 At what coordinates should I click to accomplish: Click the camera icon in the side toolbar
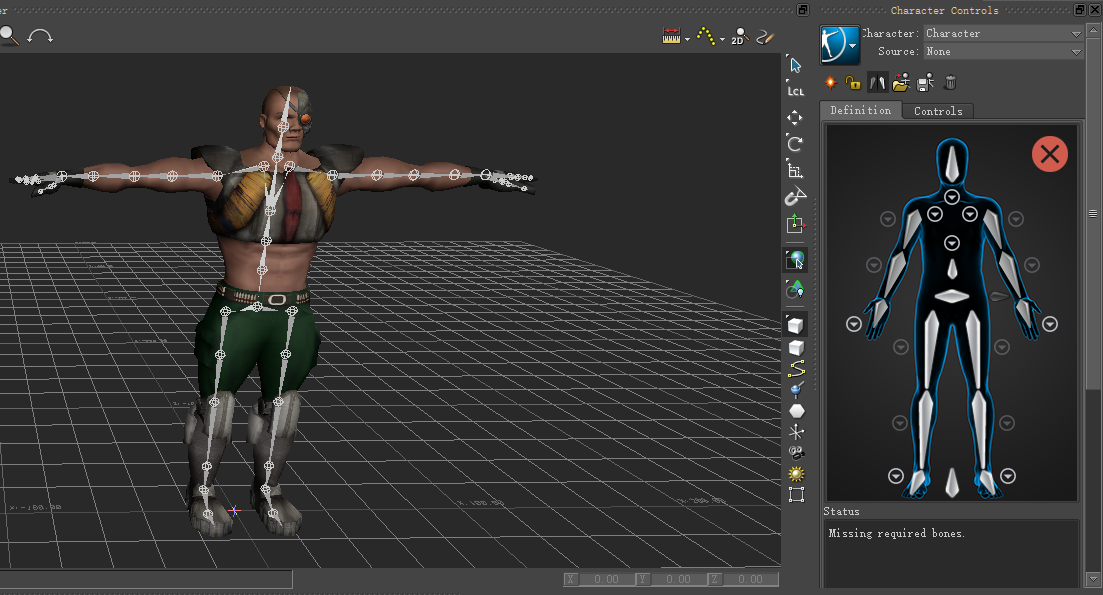(796, 452)
